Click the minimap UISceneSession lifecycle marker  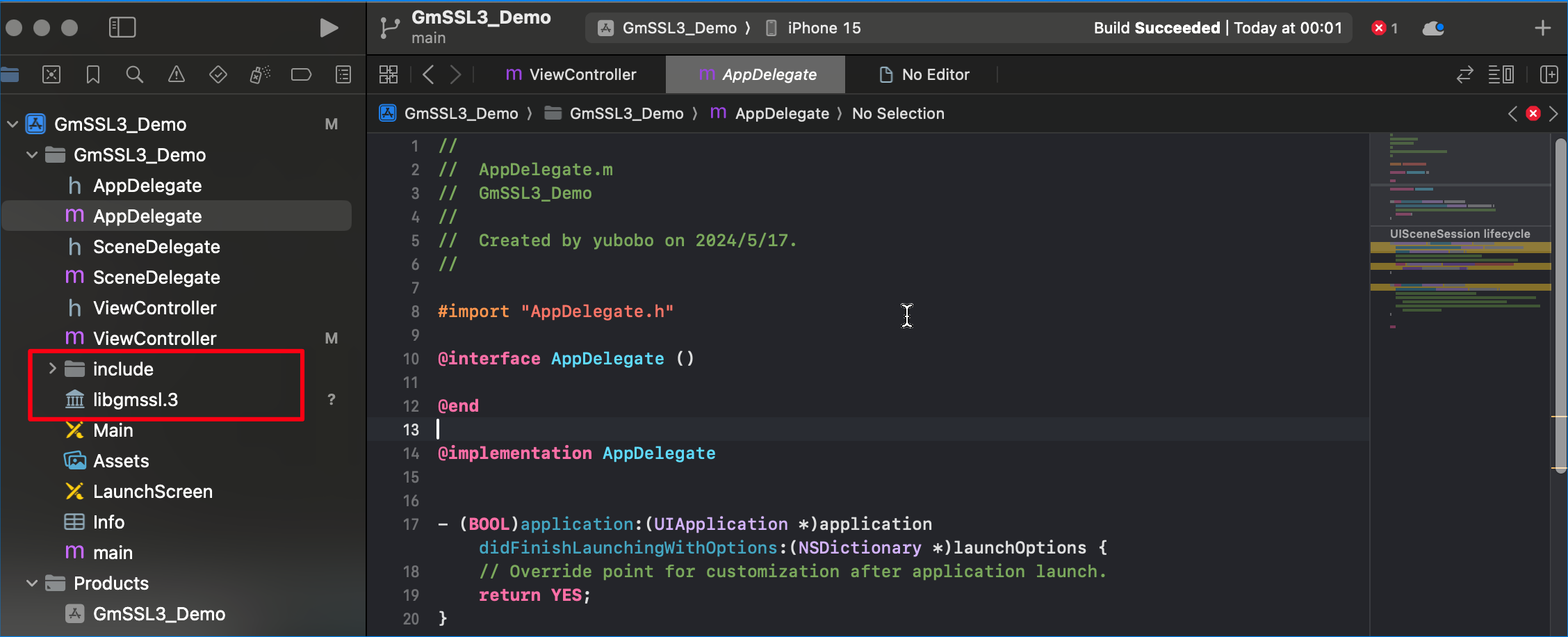(x=1460, y=234)
